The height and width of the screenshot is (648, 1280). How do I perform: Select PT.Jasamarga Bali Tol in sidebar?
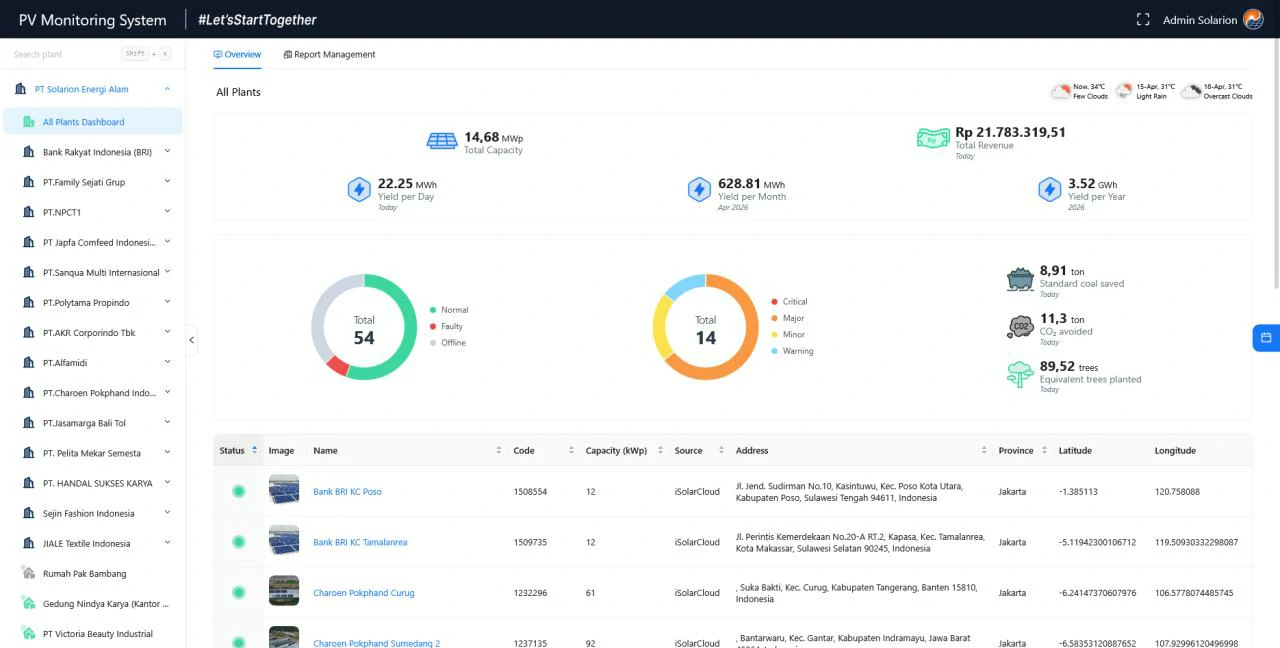(x=84, y=423)
